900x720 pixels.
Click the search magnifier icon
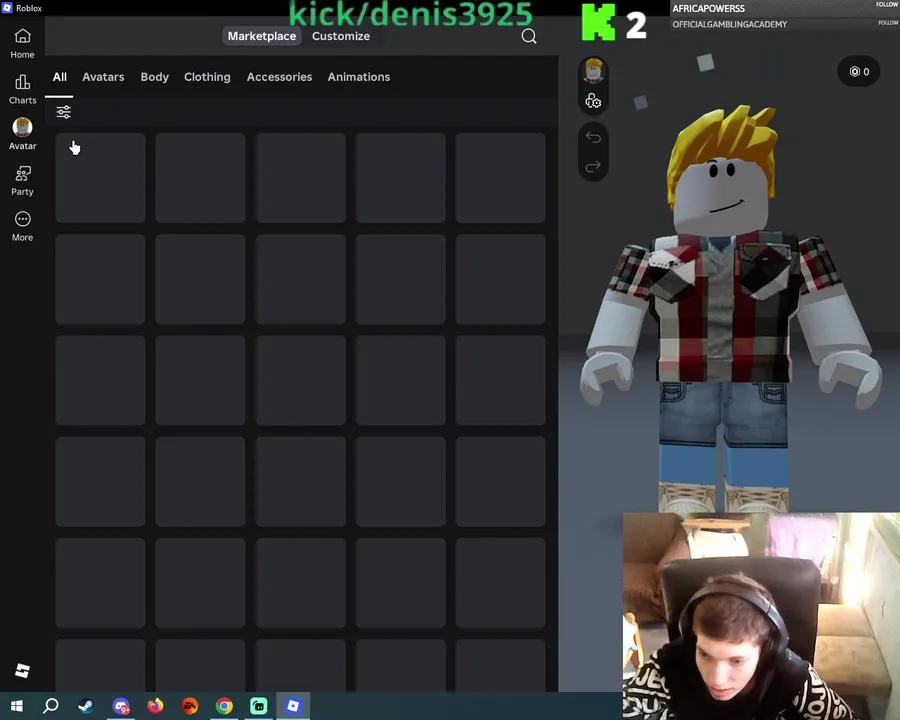pyautogui.click(x=529, y=37)
